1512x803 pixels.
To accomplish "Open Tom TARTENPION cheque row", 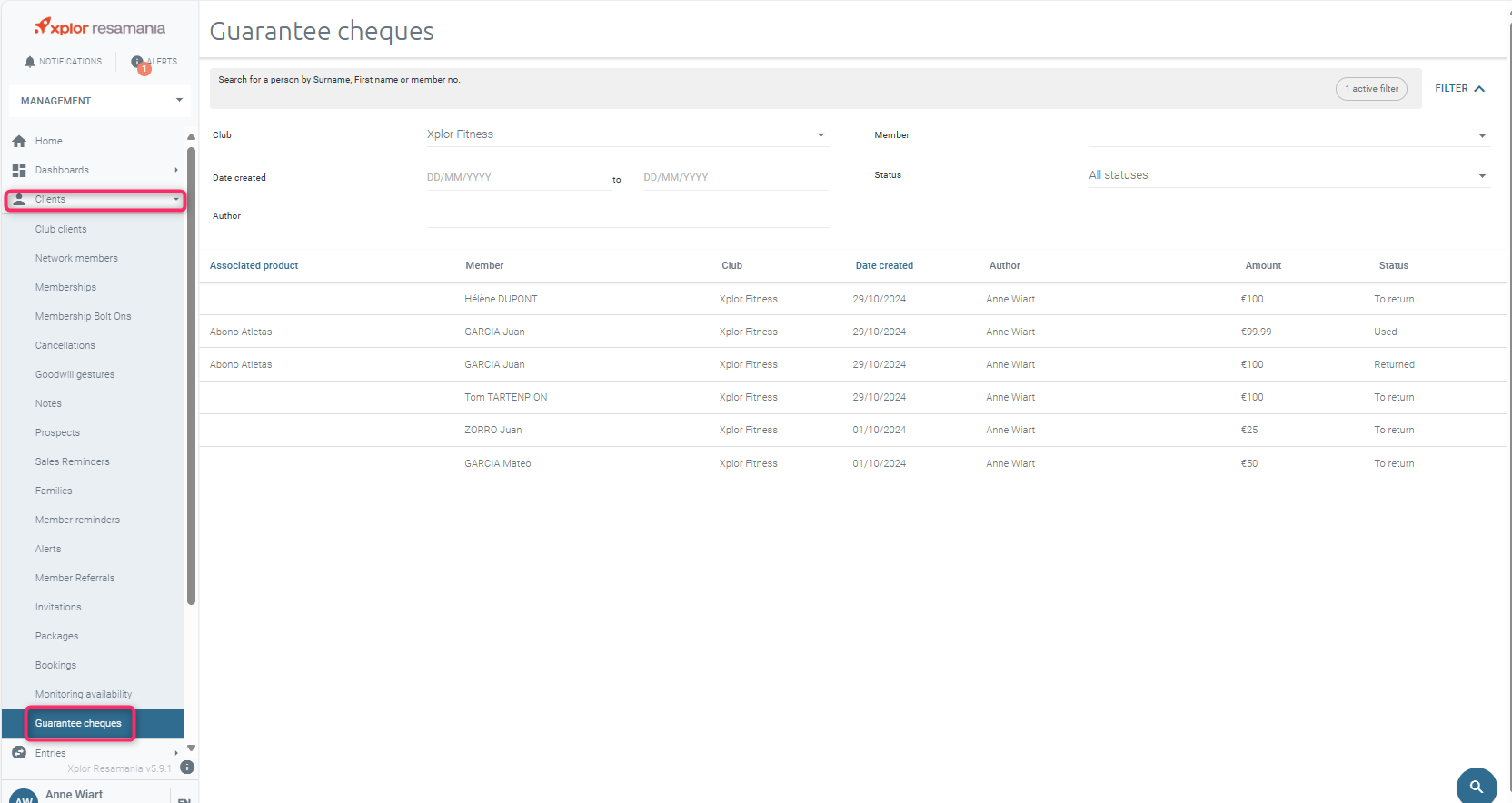I will point(853,397).
